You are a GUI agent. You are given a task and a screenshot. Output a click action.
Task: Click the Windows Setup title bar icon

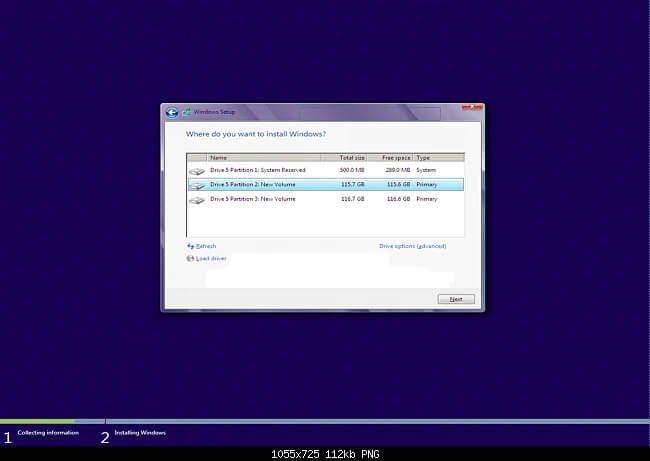pos(184,112)
